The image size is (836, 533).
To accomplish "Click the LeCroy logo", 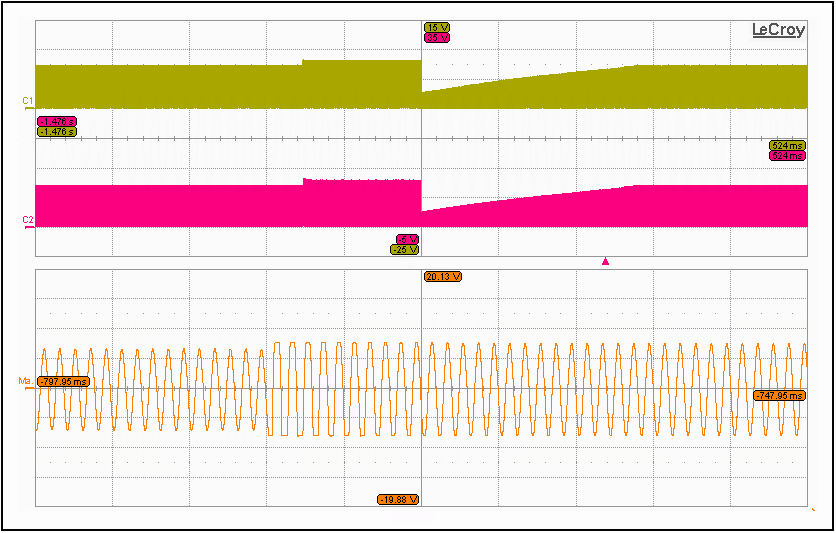I will coord(778,30).
